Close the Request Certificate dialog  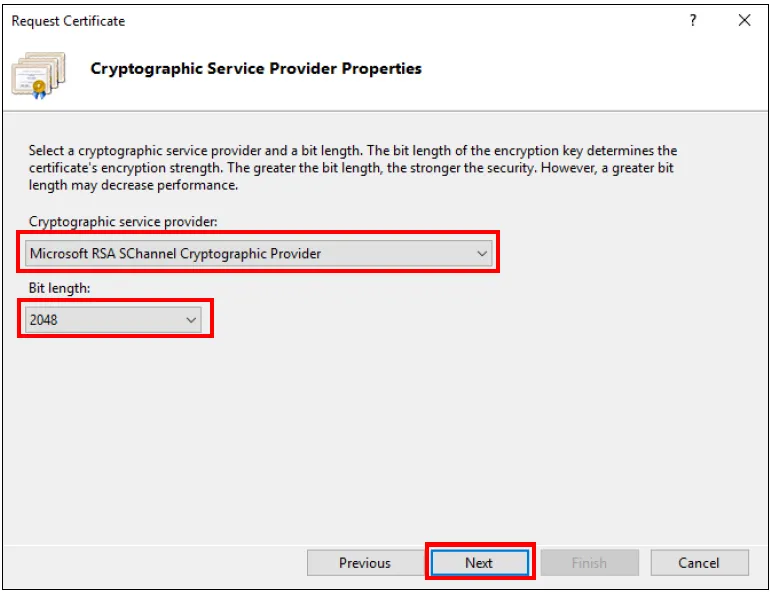tap(744, 20)
